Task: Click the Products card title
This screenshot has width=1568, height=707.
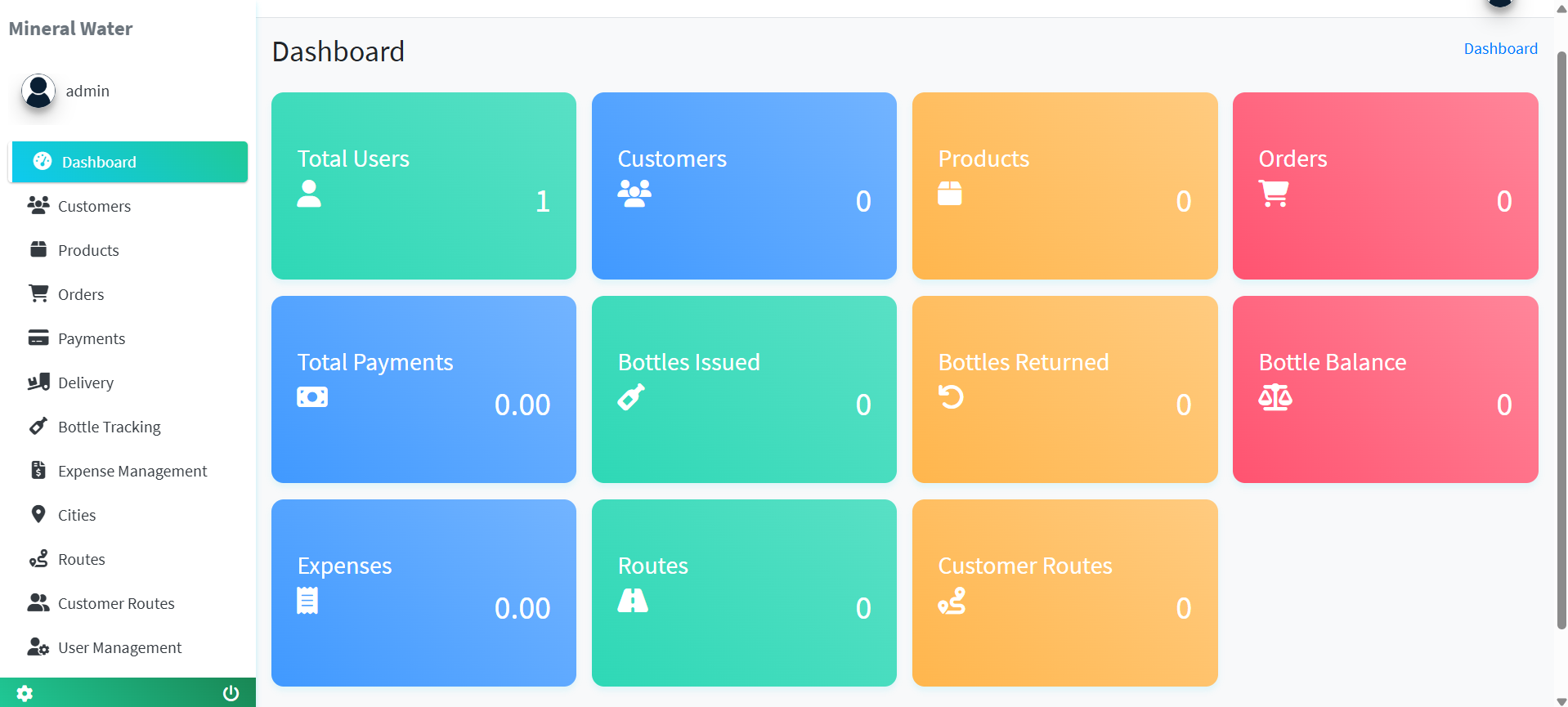Action: [983, 159]
